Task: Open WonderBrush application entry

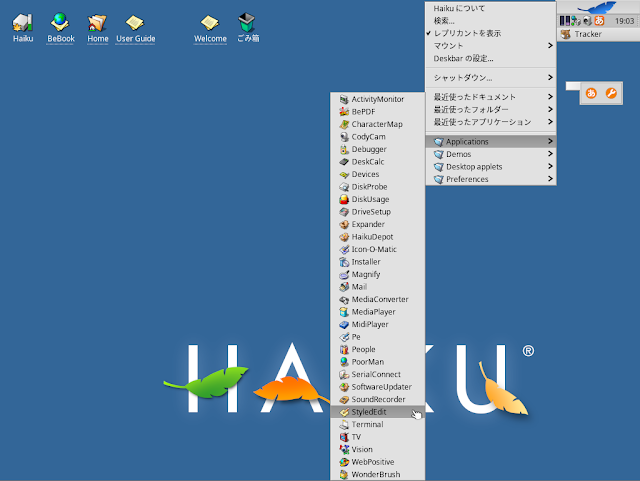Action: 378,475
